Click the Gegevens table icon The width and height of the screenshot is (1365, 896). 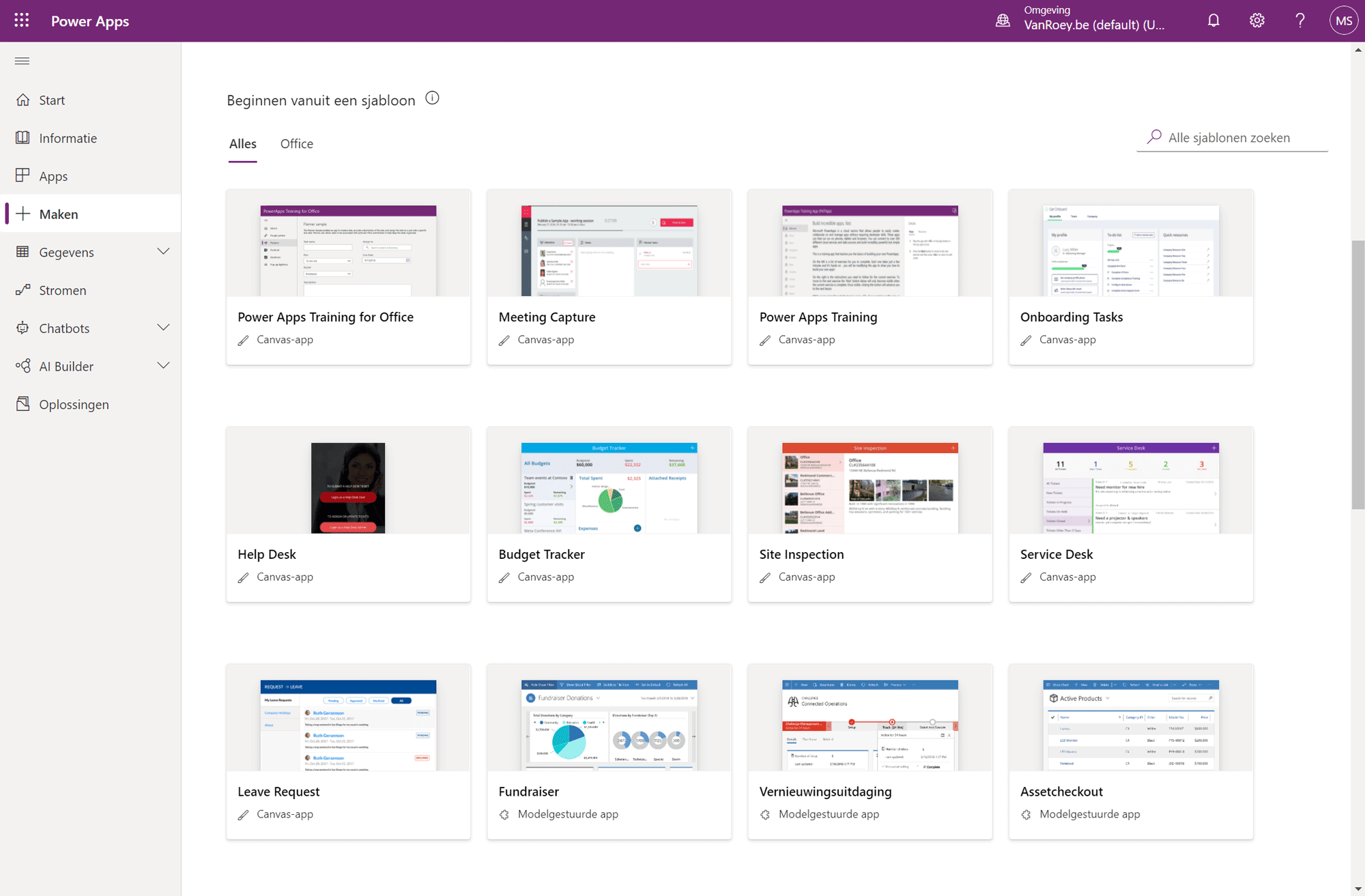point(23,252)
